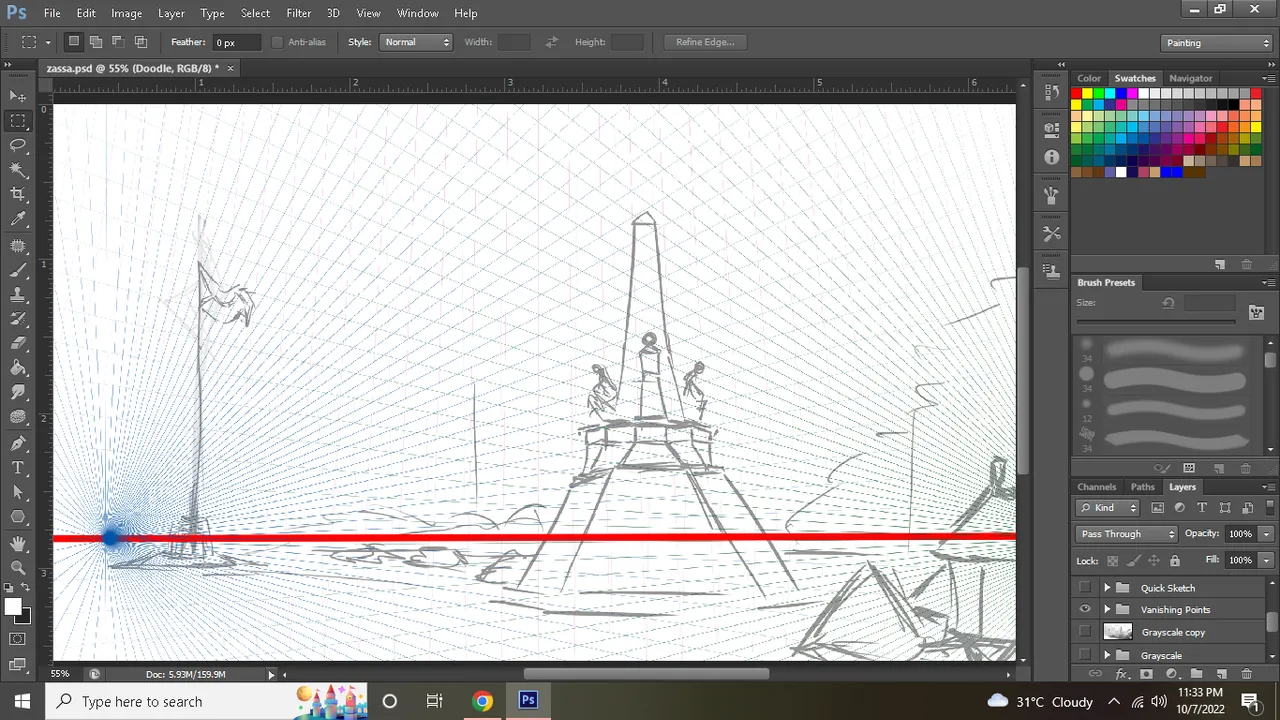Viewport: 1280px width, 720px height.
Task: Switch to the Paths tab
Action: coord(1142,487)
